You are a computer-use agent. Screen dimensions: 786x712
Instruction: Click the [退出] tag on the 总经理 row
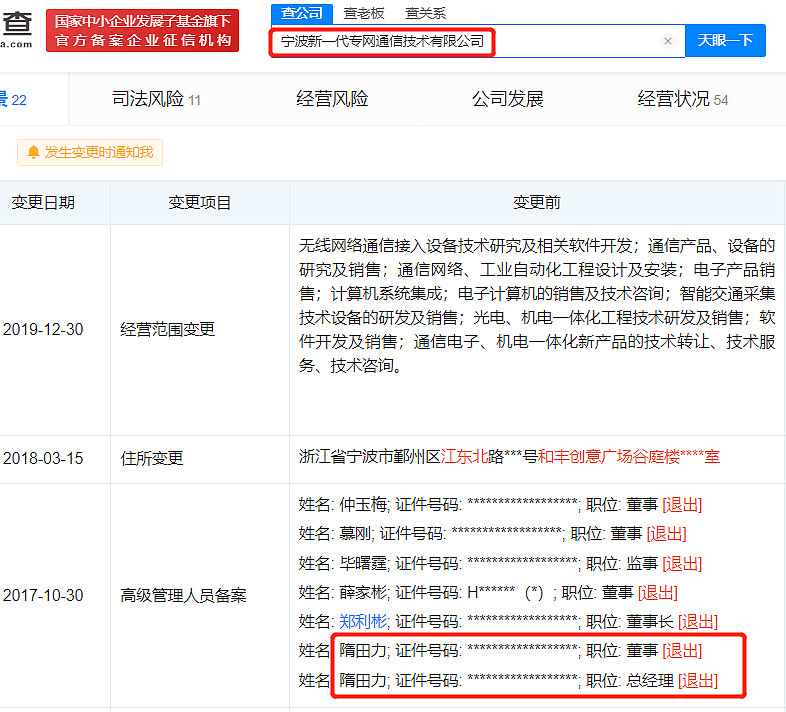tap(698, 681)
